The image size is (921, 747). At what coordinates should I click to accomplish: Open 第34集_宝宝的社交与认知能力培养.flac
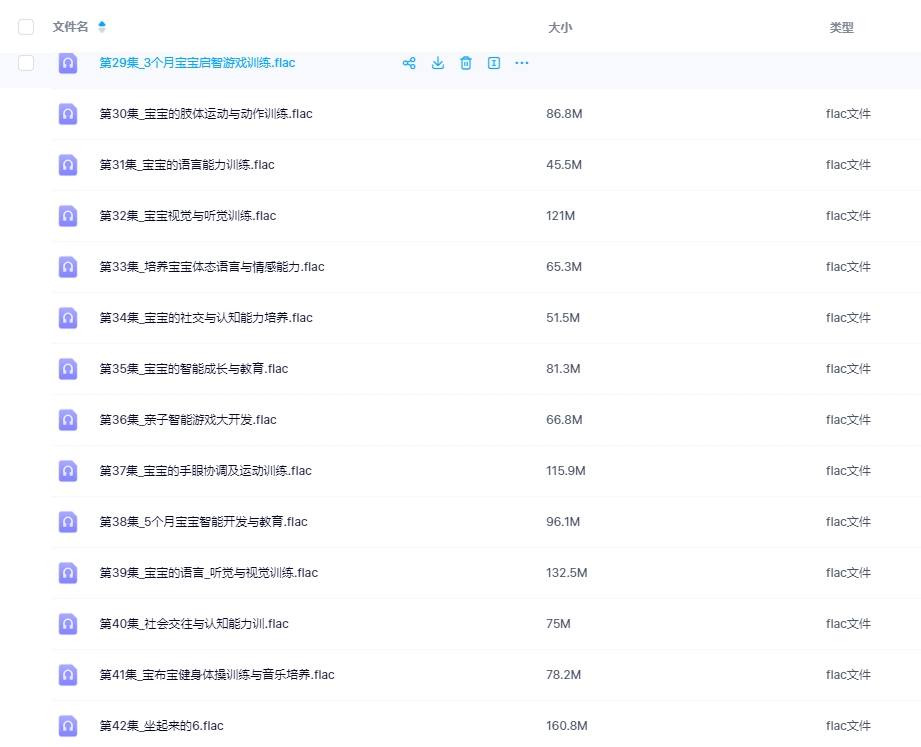(206, 318)
